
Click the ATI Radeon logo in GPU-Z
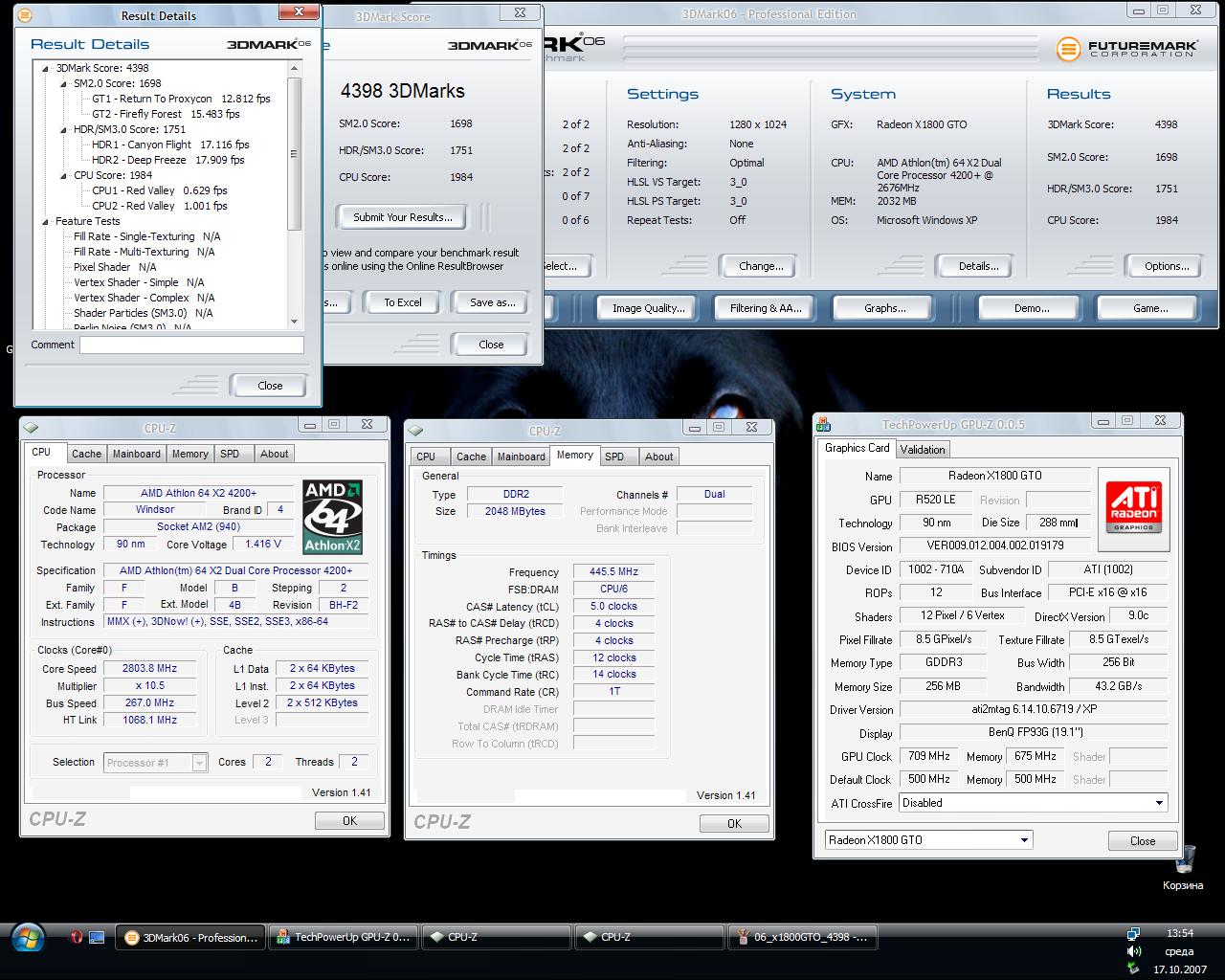coord(1134,507)
